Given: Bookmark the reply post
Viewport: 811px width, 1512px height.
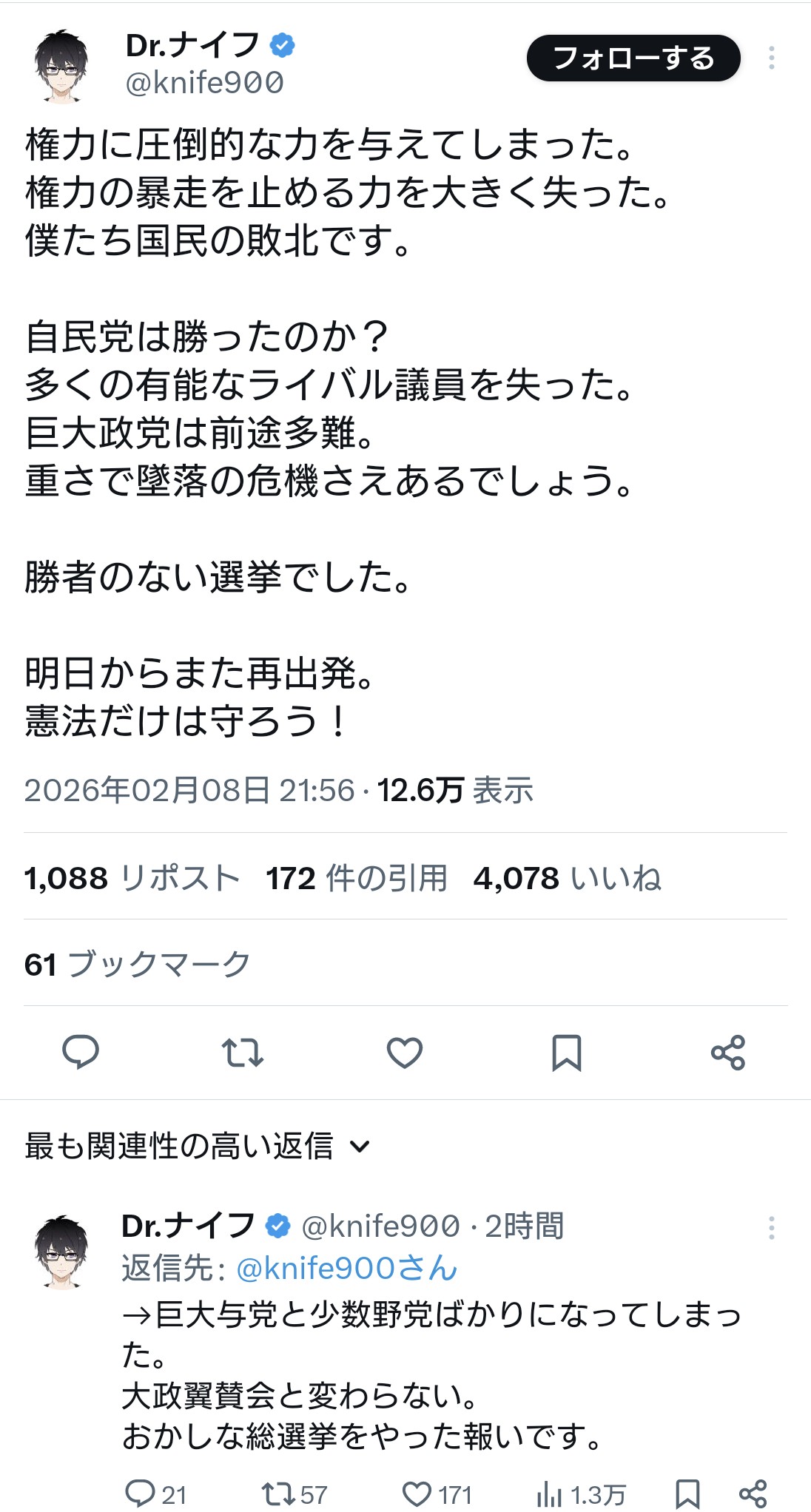Looking at the screenshot, I should click(687, 1494).
